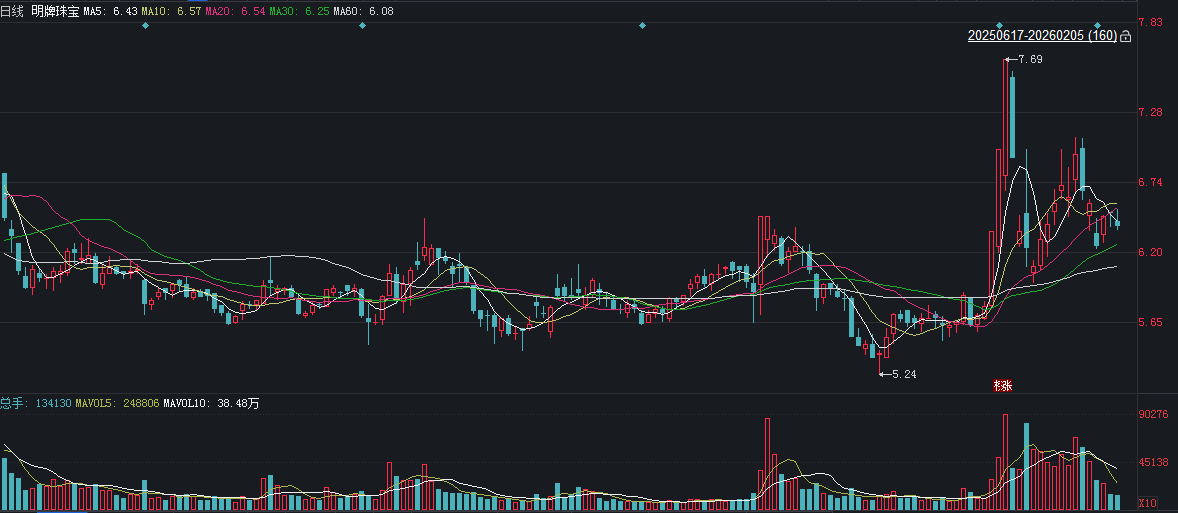Click the 7.69 high price annotation
The height and width of the screenshot is (513, 1178).
(x=1029, y=60)
